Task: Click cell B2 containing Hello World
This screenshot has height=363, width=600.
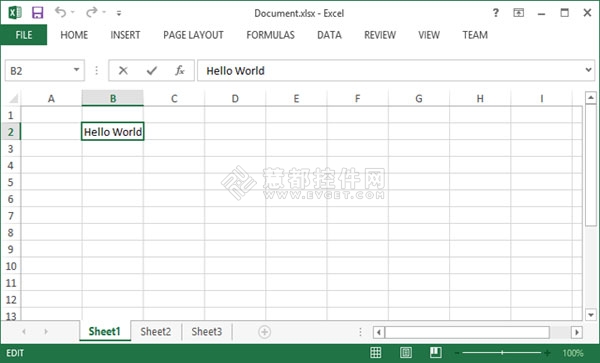Action: click(x=113, y=132)
